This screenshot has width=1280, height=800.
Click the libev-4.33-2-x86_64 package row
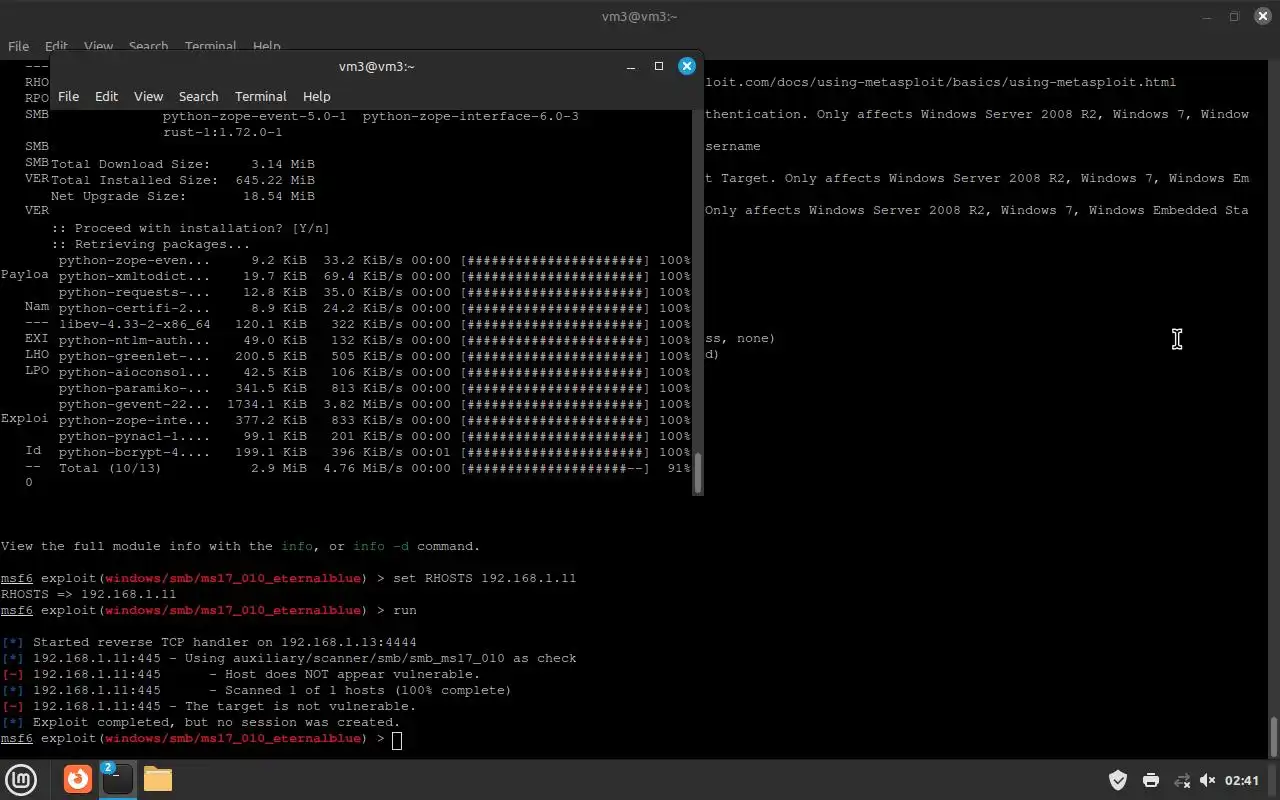(374, 324)
